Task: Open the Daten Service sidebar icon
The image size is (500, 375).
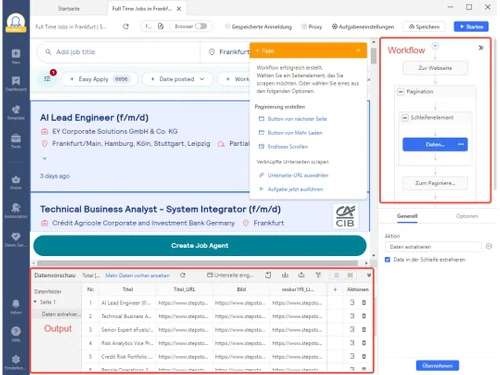Action: point(16,237)
